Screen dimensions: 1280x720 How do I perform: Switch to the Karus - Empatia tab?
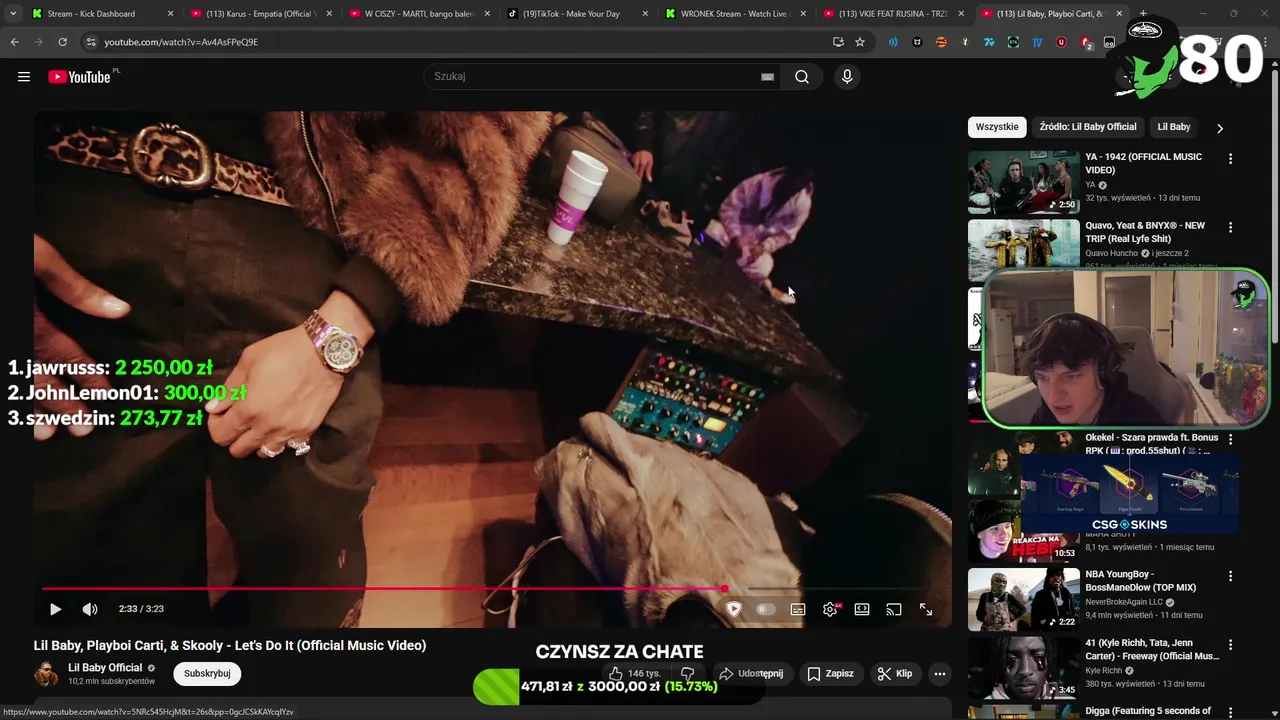click(x=260, y=14)
